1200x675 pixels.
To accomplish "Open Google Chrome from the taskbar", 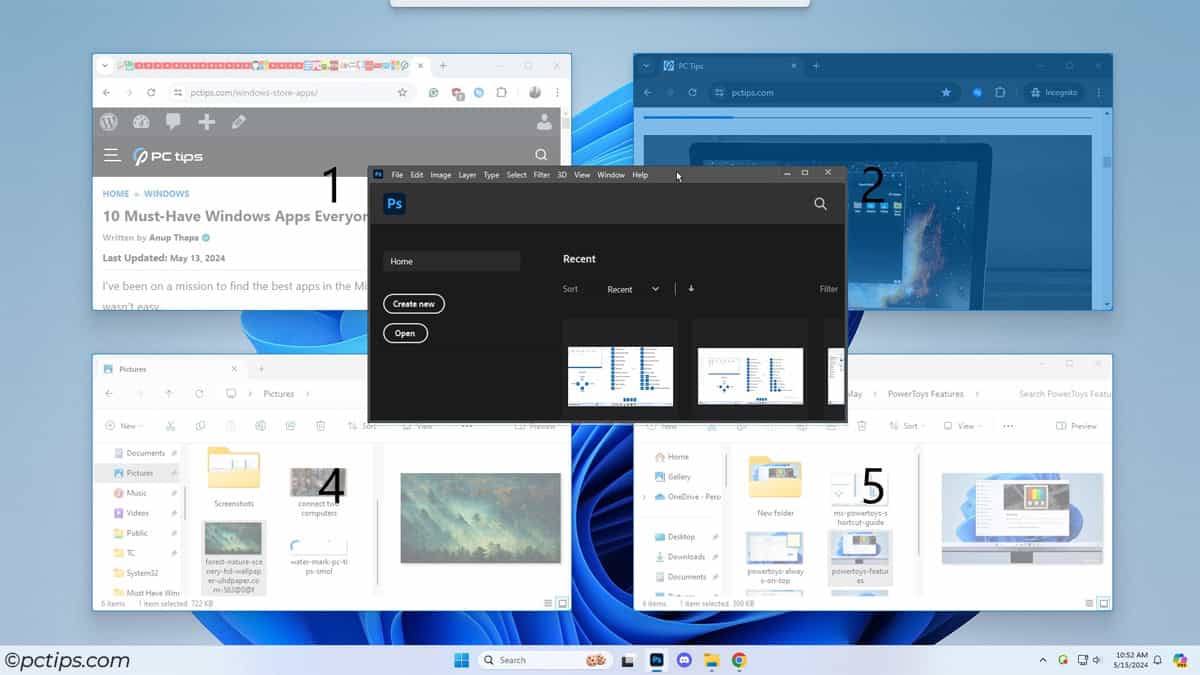I will pos(739,660).
